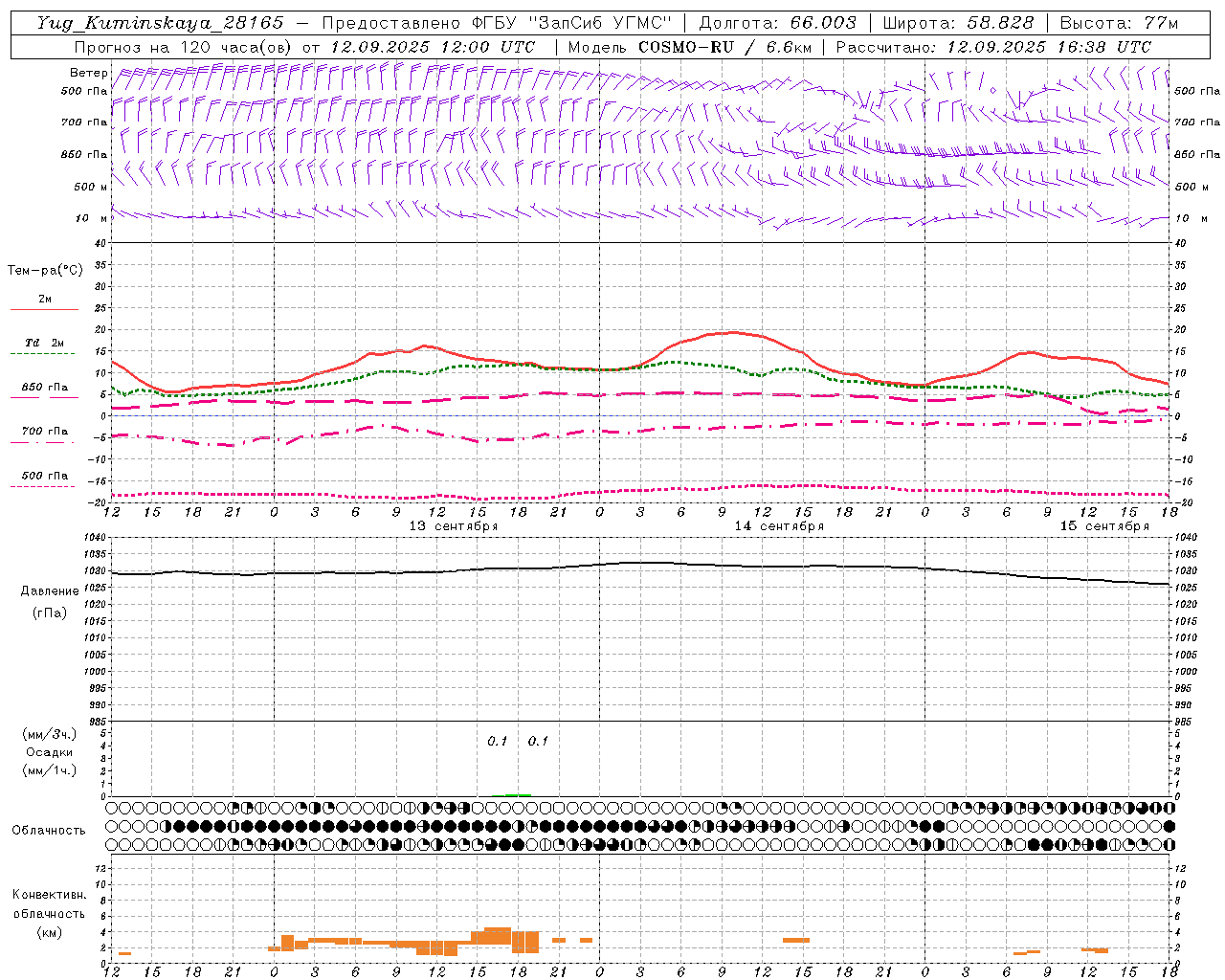Click the model name COSMO-RU / 6.6км
Viewport: 1225px width, 980px height.
[x=725, y=47]
